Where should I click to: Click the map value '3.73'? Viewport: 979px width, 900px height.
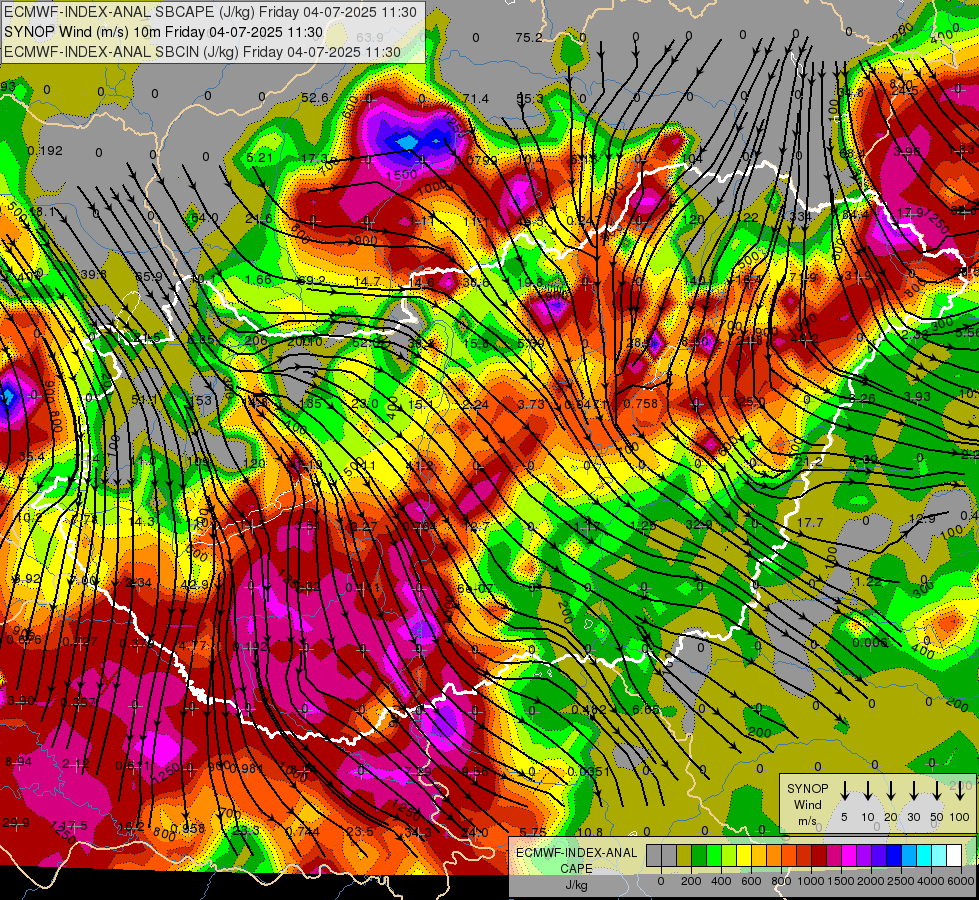[x=531, y=404]
